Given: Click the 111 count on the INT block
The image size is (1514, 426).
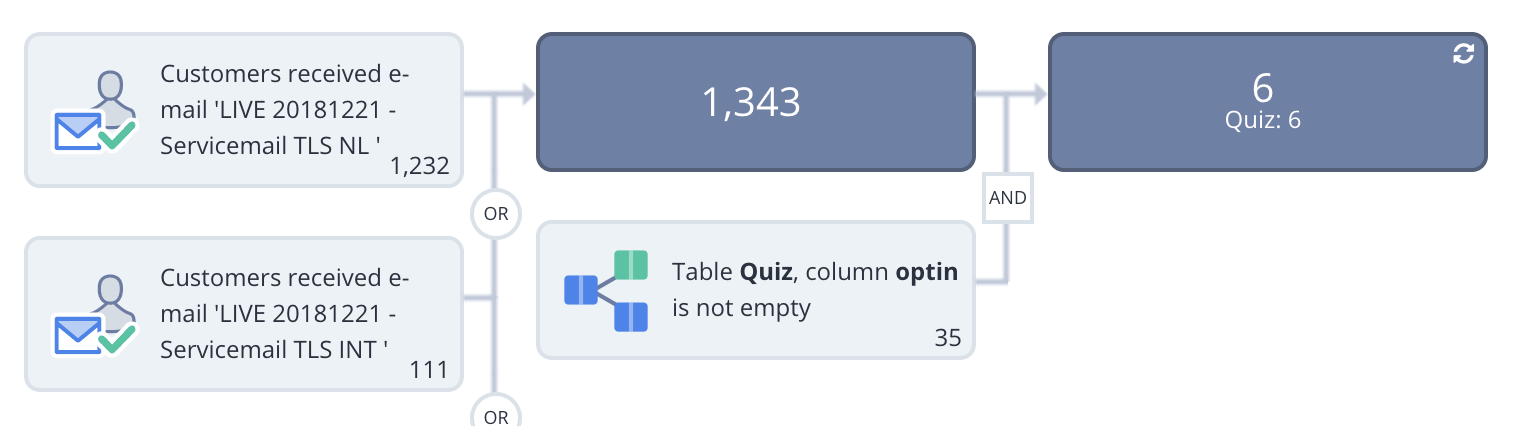Looking at the screenshot, I should point(429,371).
